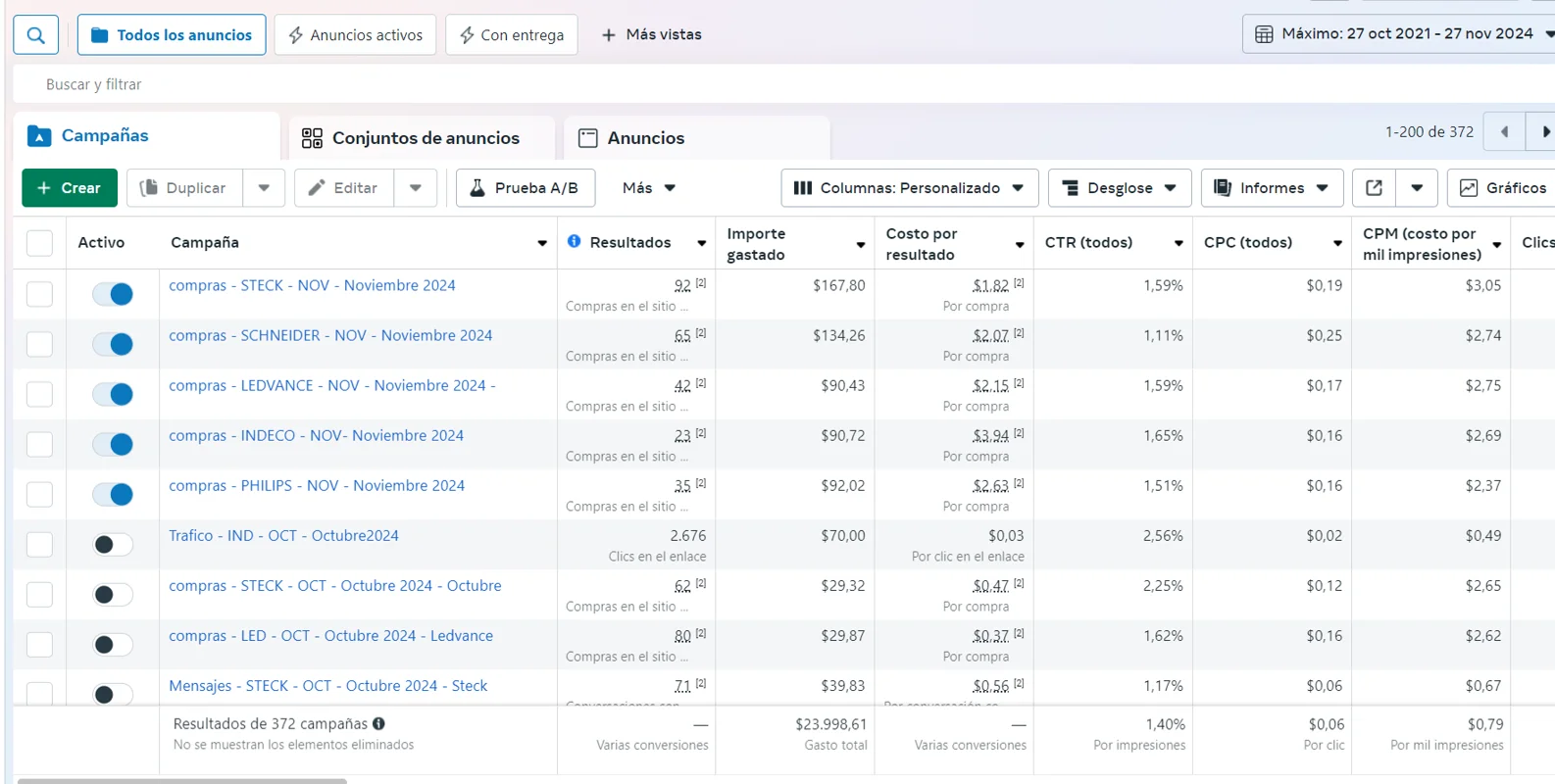Go to next page of campaigns
The image size is (1555, 784).
click(x=1544, y=131)
